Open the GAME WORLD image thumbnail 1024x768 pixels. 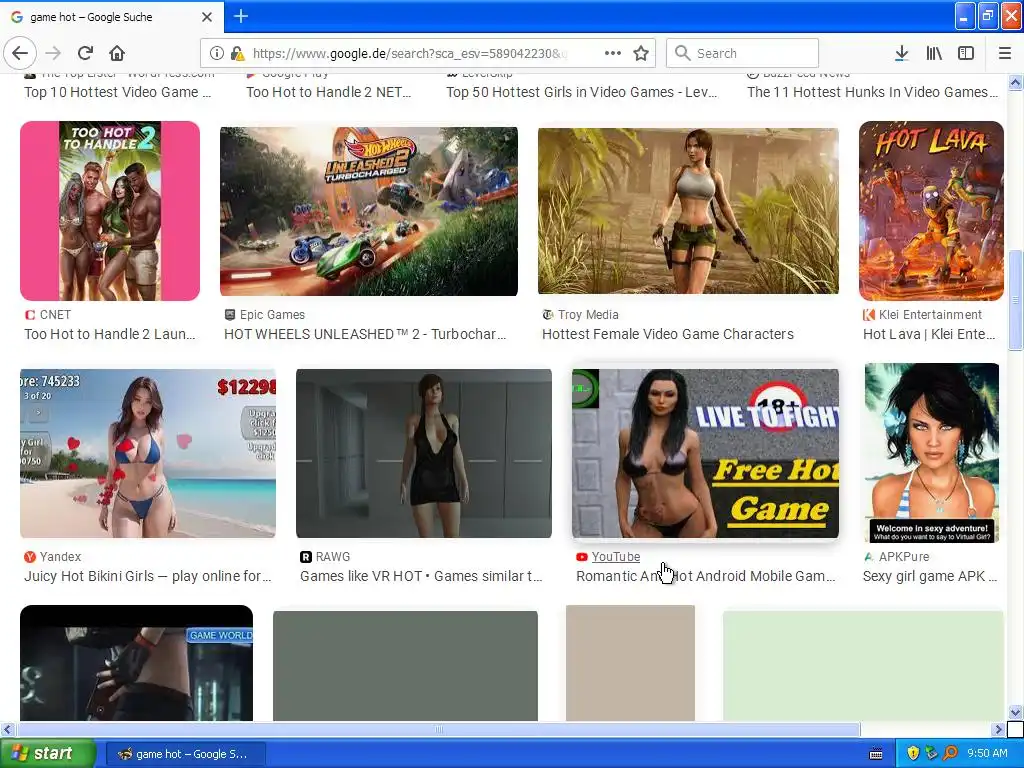pos(136,663)
